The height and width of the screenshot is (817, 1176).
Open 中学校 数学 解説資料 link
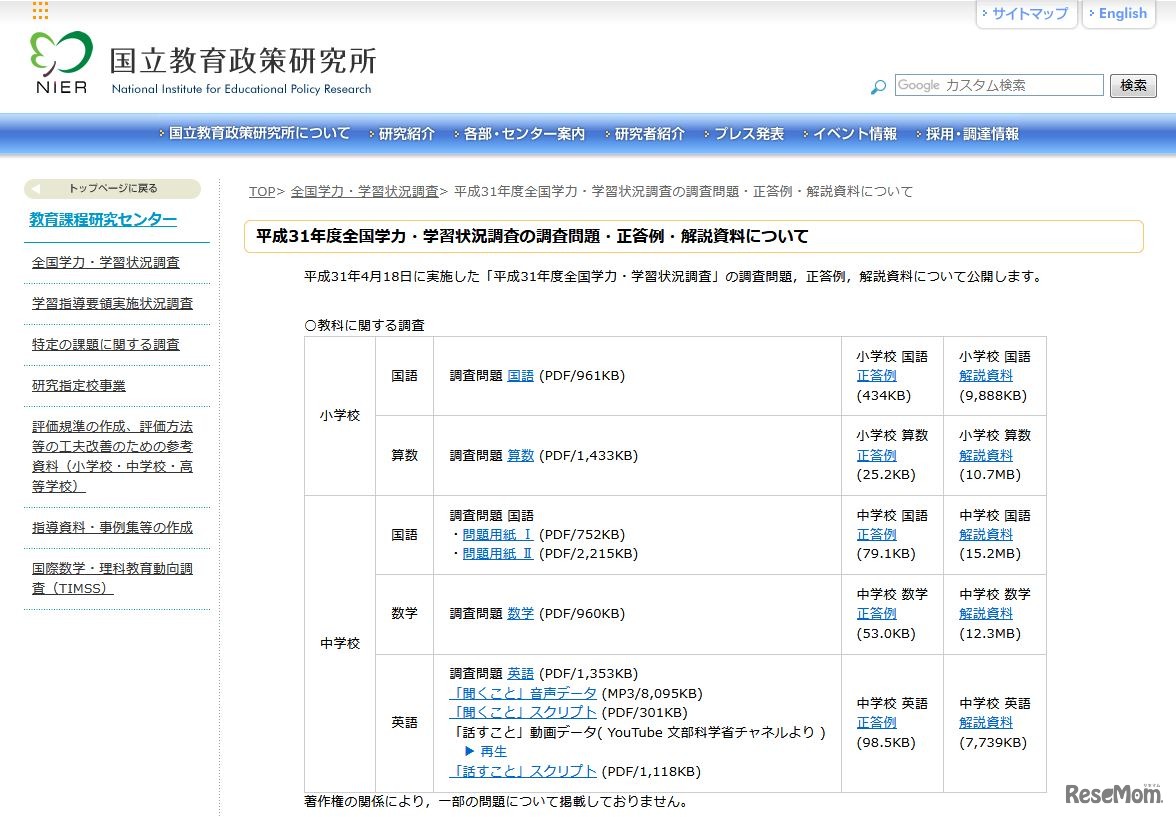point(985,614)
